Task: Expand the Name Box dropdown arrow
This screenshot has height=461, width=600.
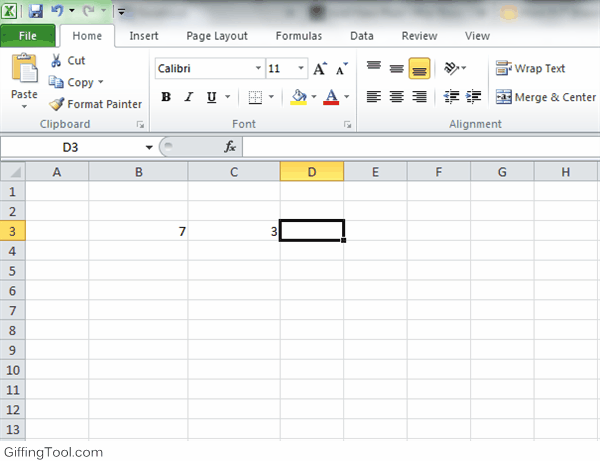Action: tap(149, 147)
